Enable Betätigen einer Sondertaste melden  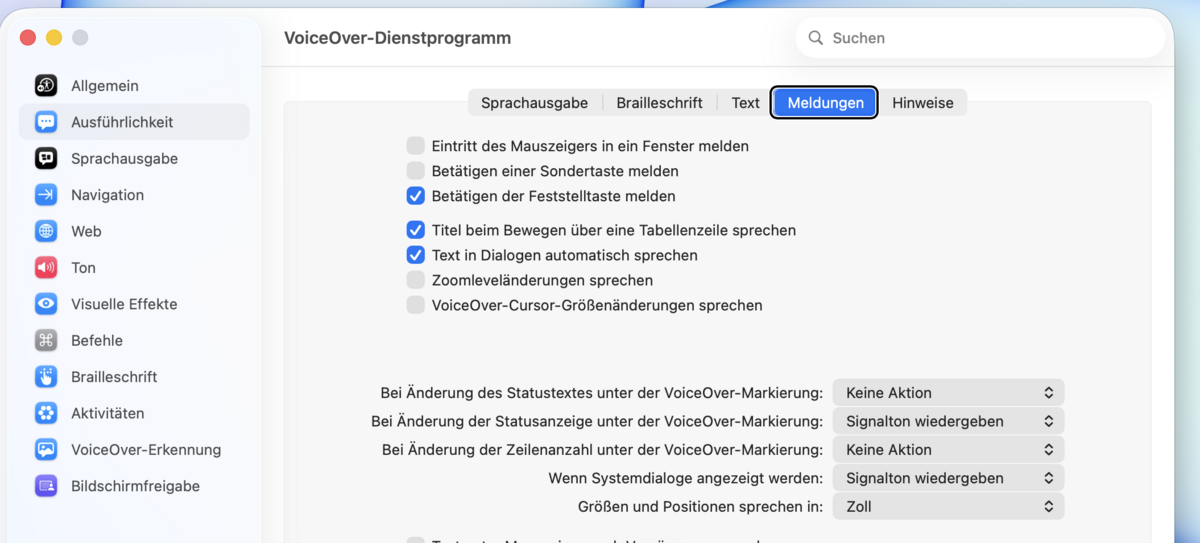416,171
